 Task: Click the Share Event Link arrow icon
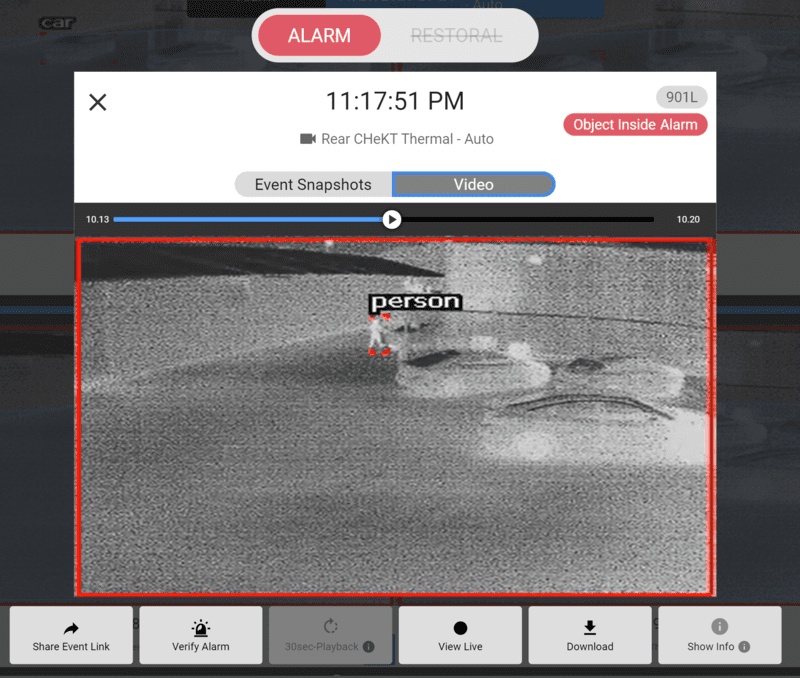point(71,628)
